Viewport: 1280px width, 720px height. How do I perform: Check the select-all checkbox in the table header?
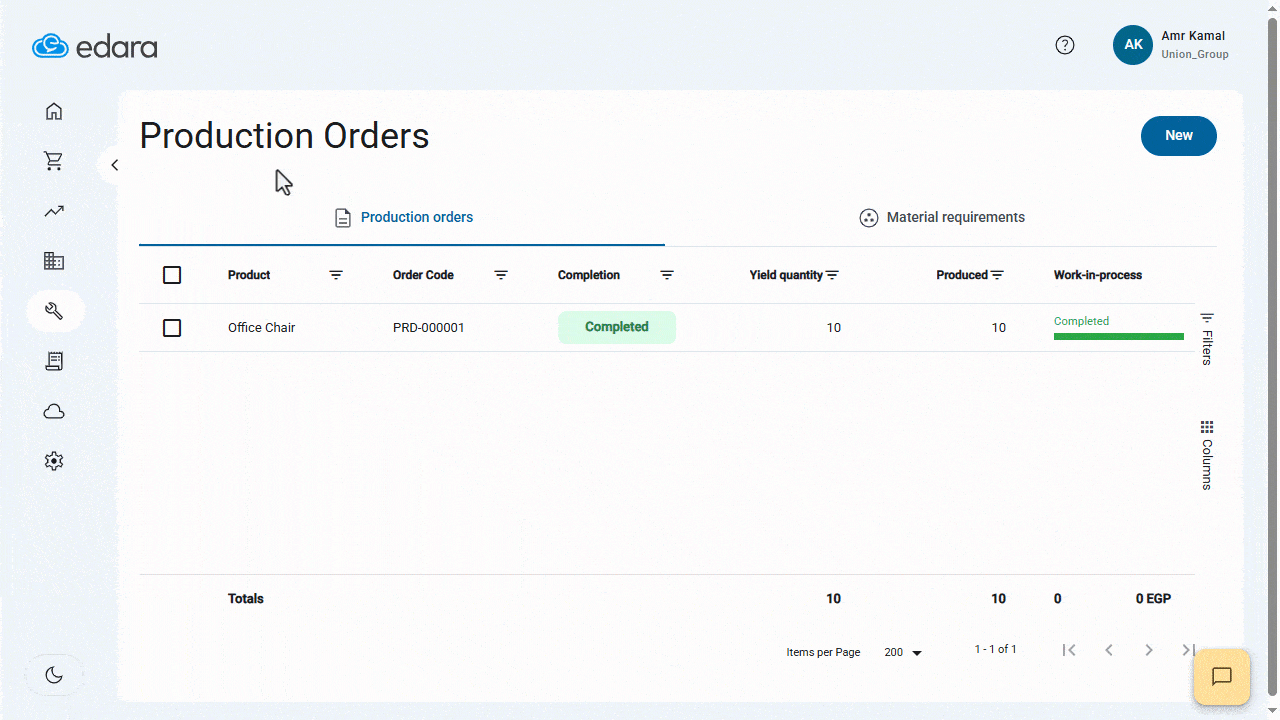pyautogui.click(x=171, y=274)
